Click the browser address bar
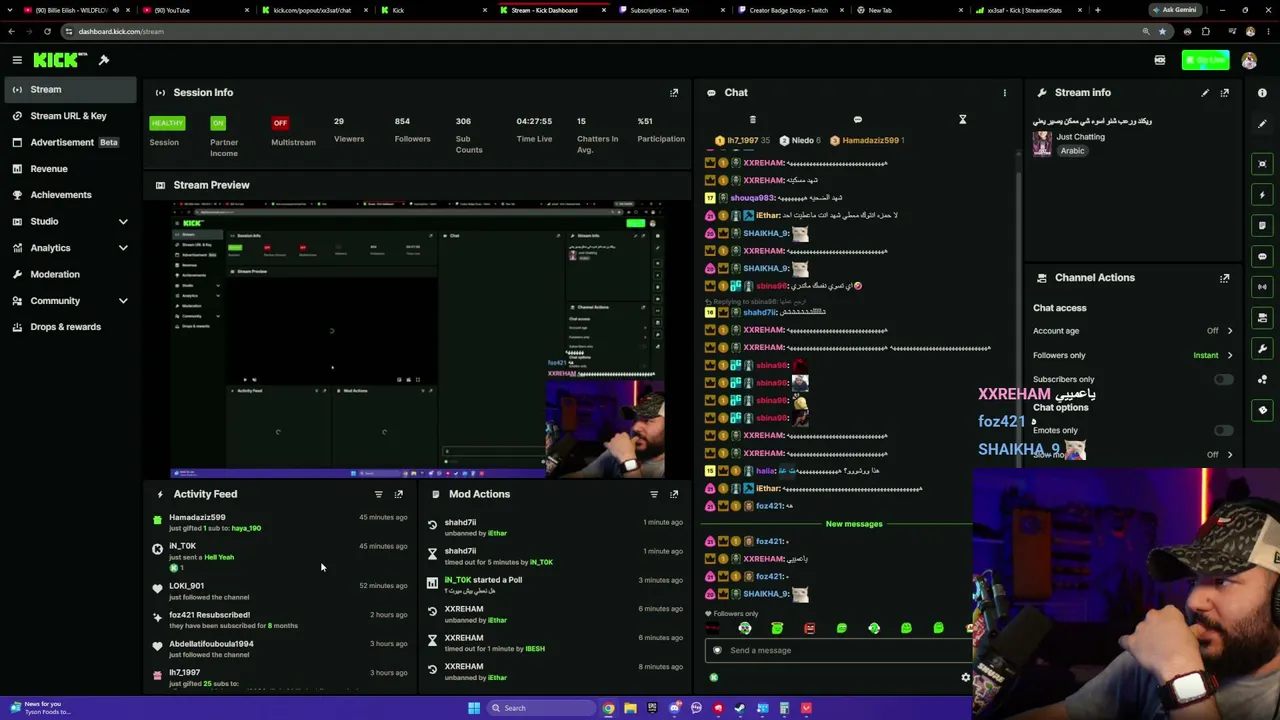This screenshot has height=720, width=1280. pyautogui.click(x=600, y=32)
